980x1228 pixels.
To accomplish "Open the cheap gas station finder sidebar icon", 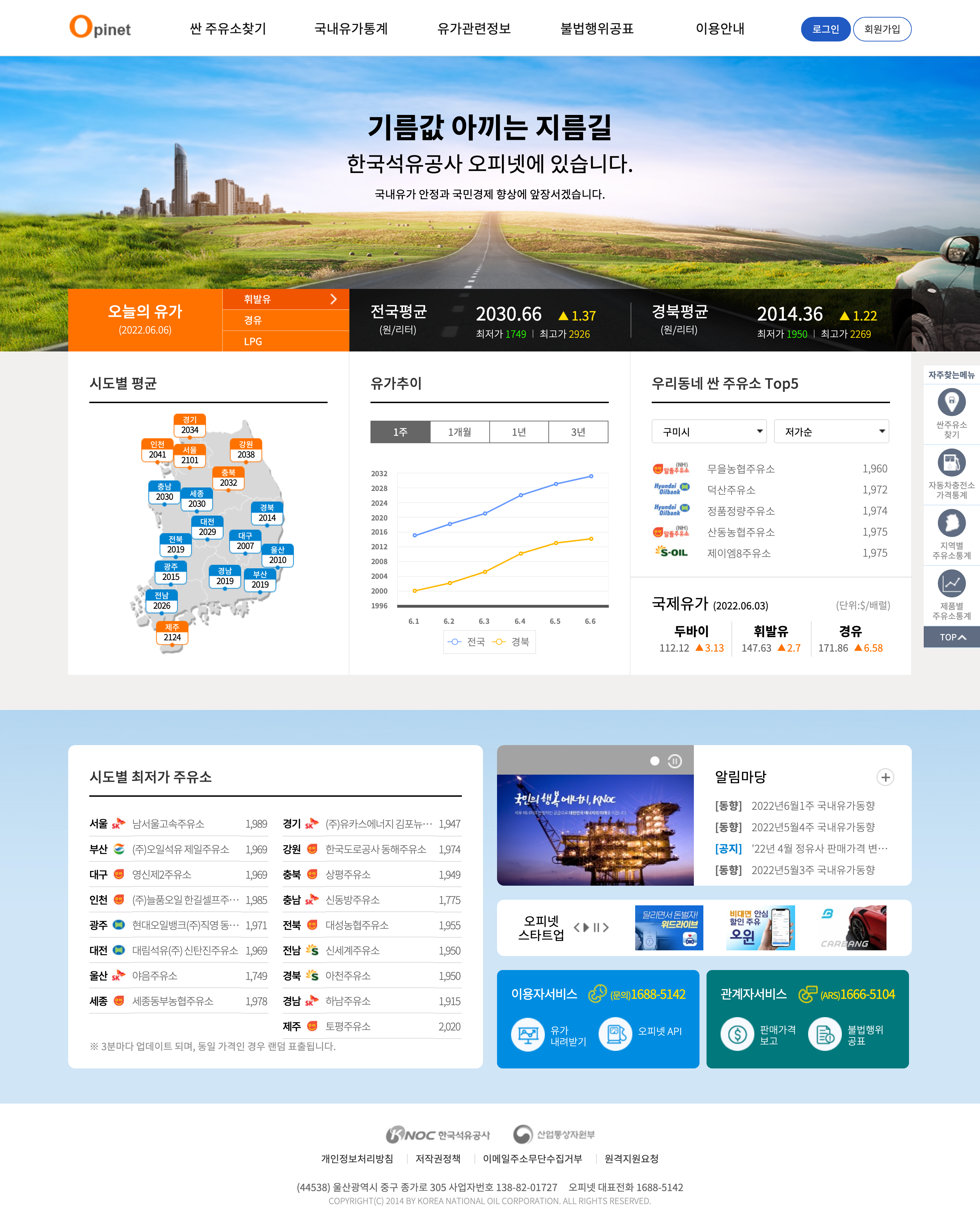I will click(951, 403).
